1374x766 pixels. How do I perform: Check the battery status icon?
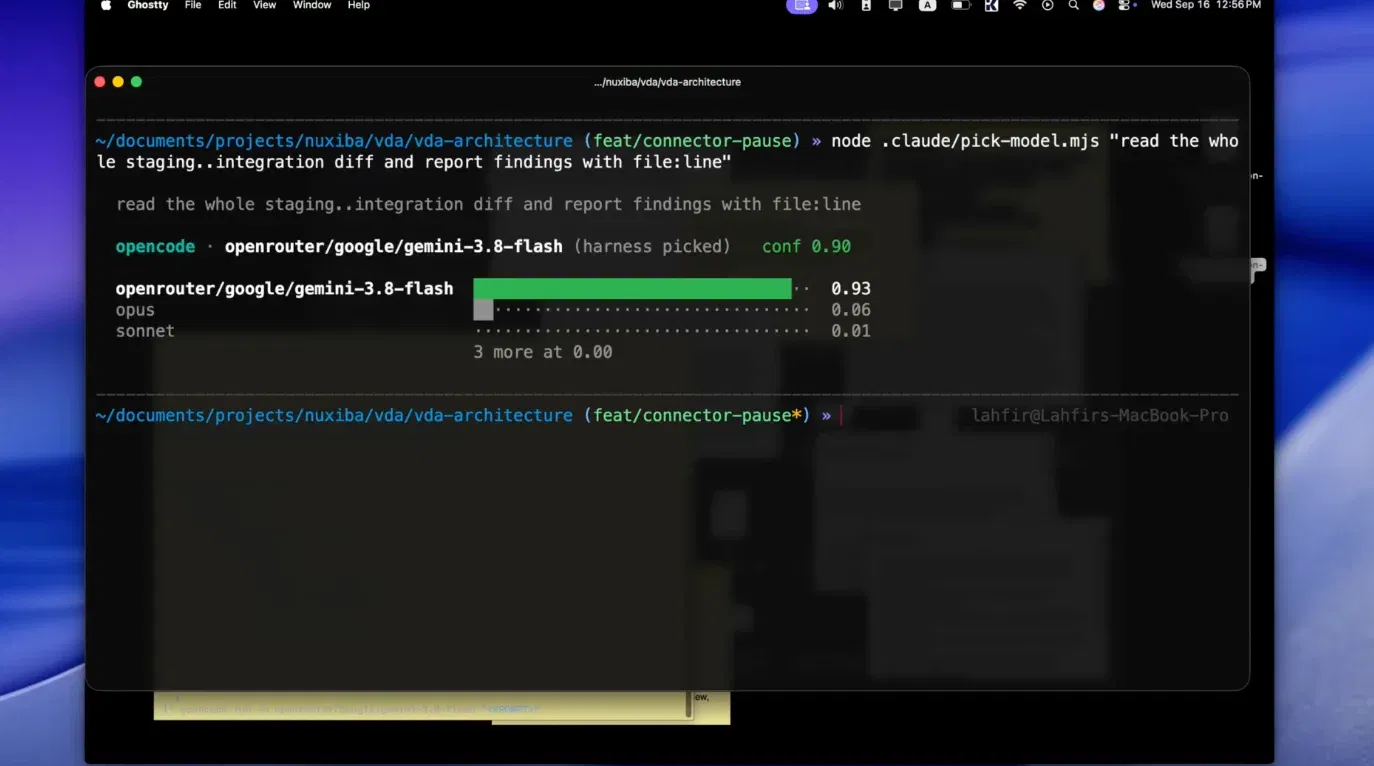click(960, 6)
